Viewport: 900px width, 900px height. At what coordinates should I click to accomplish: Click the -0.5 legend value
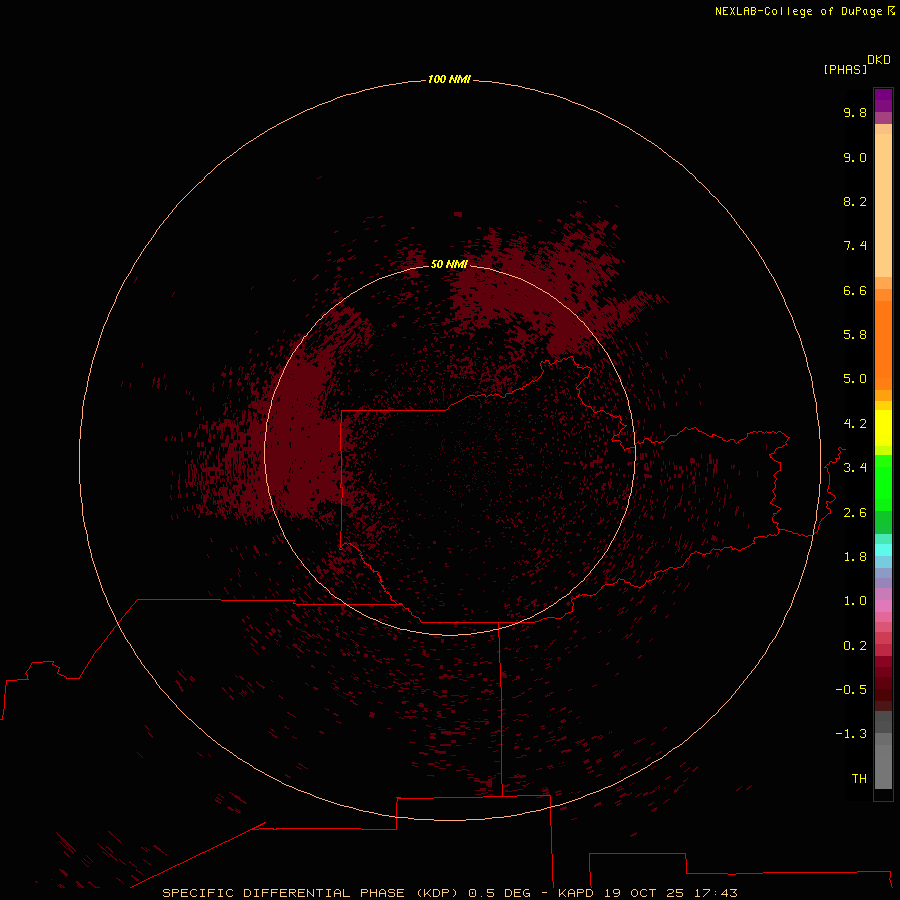coord(851,689)
